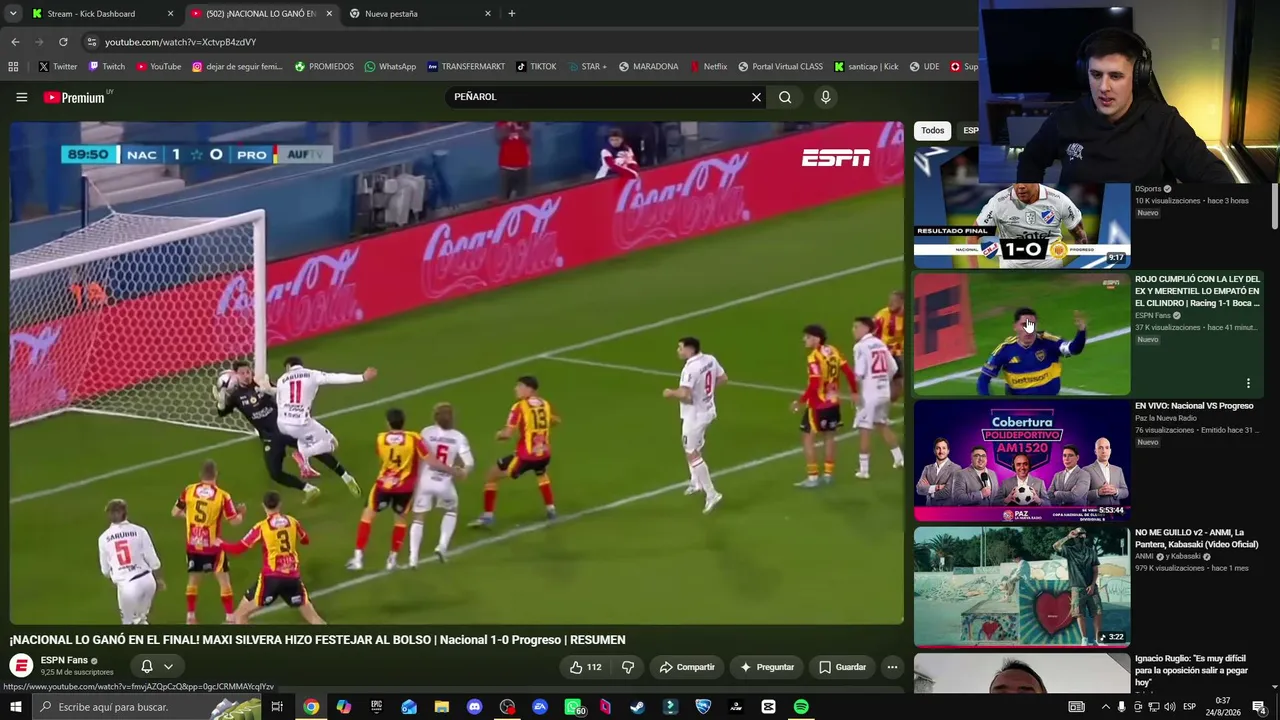Open the Nacional 1-0 Progreso DSports thumbnail
1280x720 pixels.
(x=1022, y=207)
